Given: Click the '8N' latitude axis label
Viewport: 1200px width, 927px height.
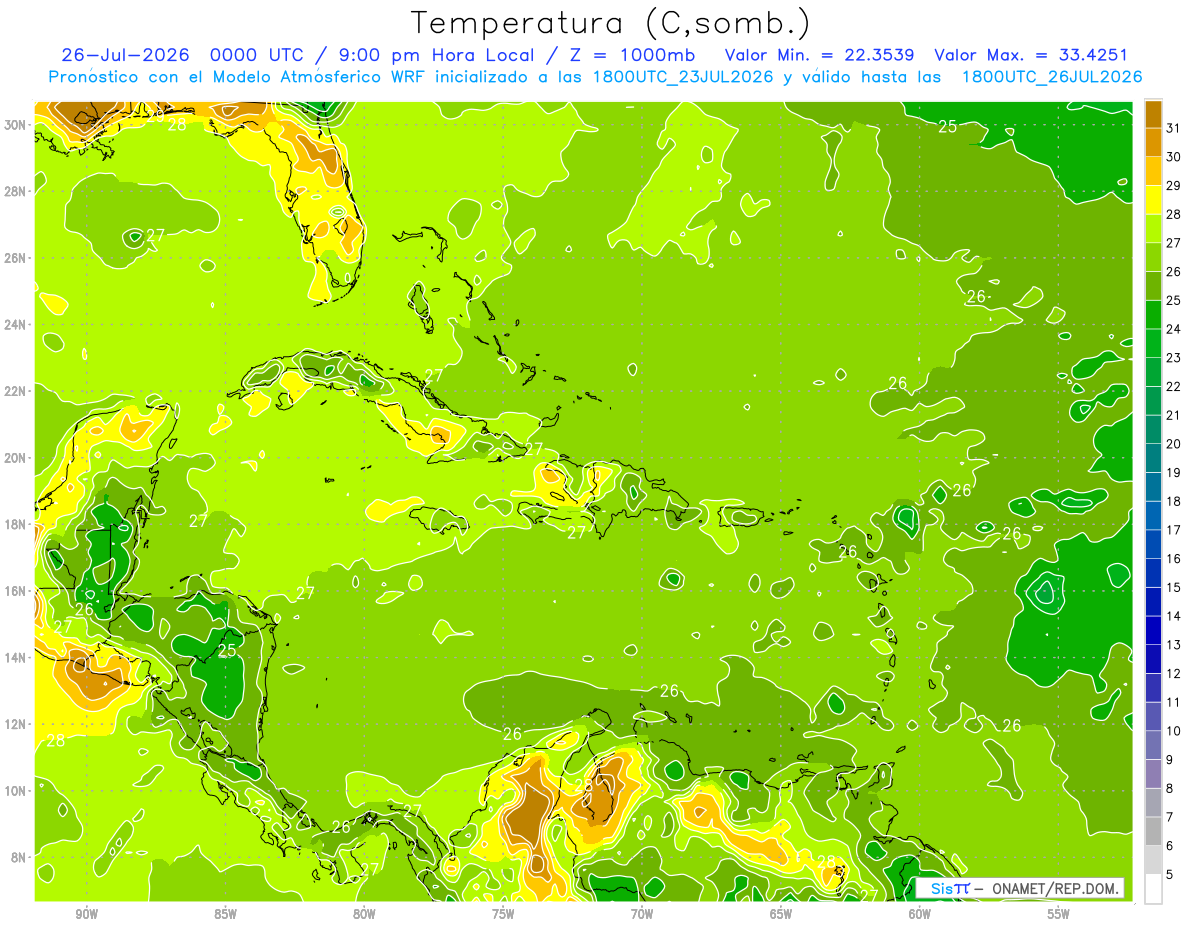Looking at the screenshot, I should (x=20, y=857).
